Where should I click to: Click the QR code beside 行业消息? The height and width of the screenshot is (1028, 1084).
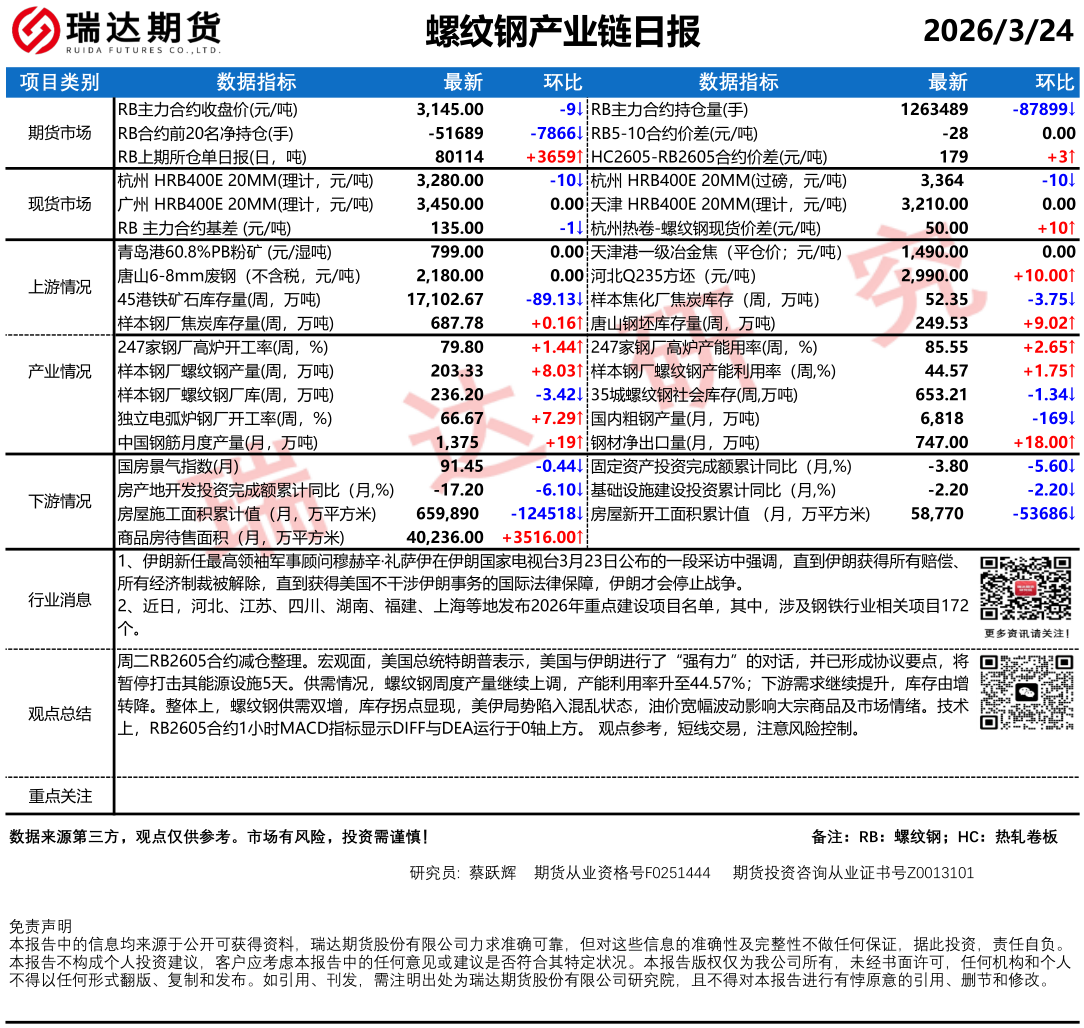1024,589
